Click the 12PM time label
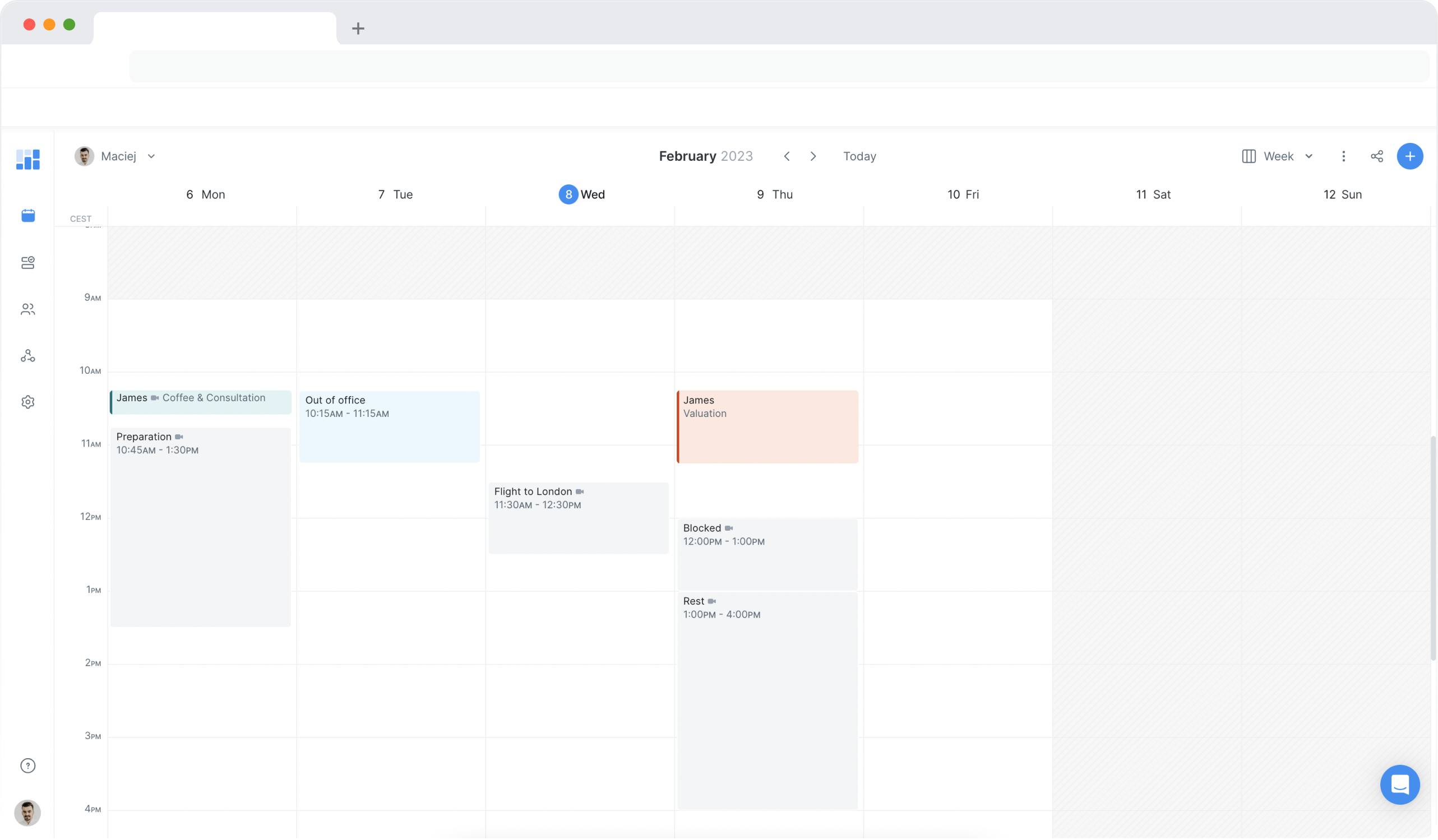Viewport: 1438px width, 840px height. pos(90,517)
